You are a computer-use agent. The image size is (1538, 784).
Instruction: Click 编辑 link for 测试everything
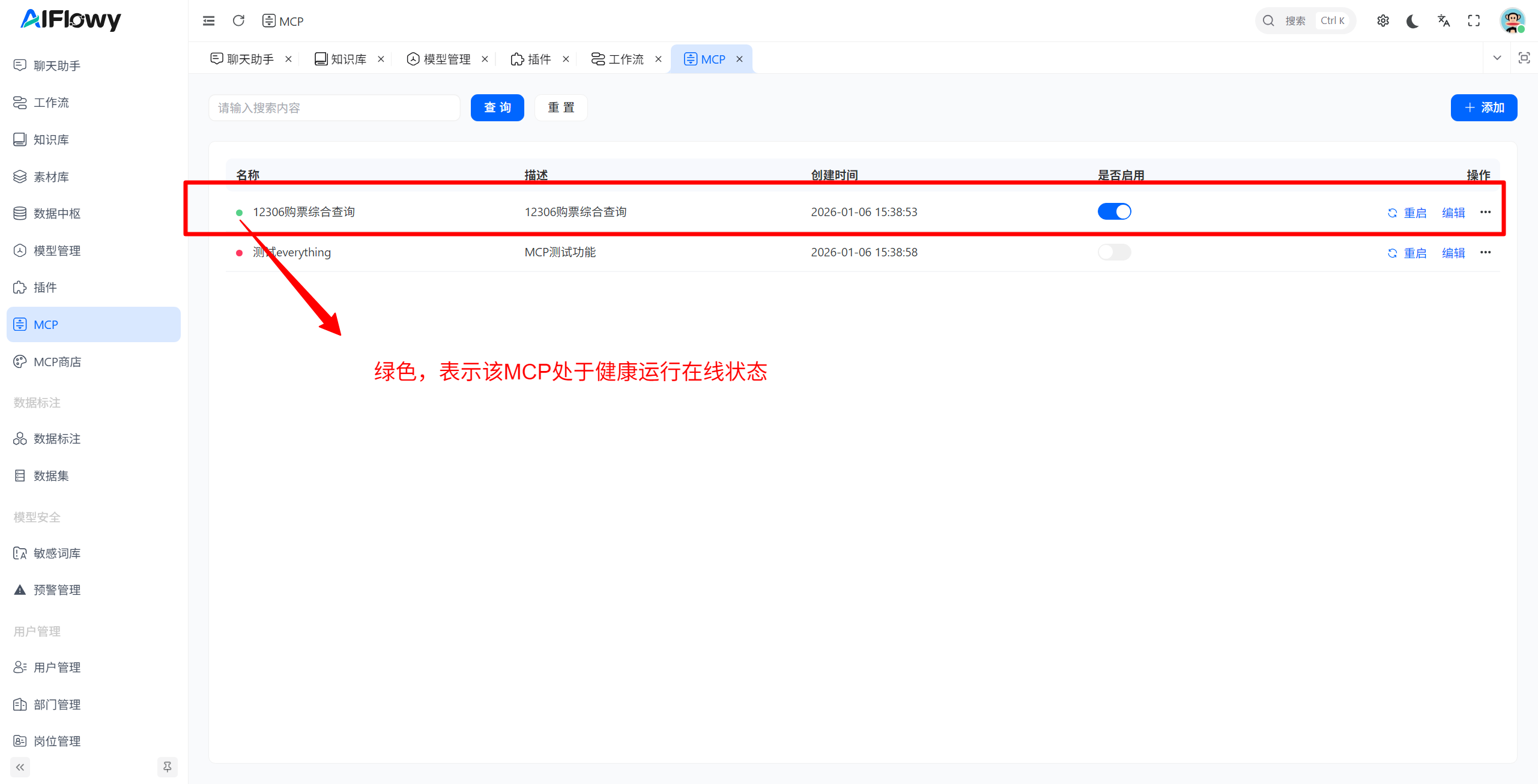click(1453, 253)
